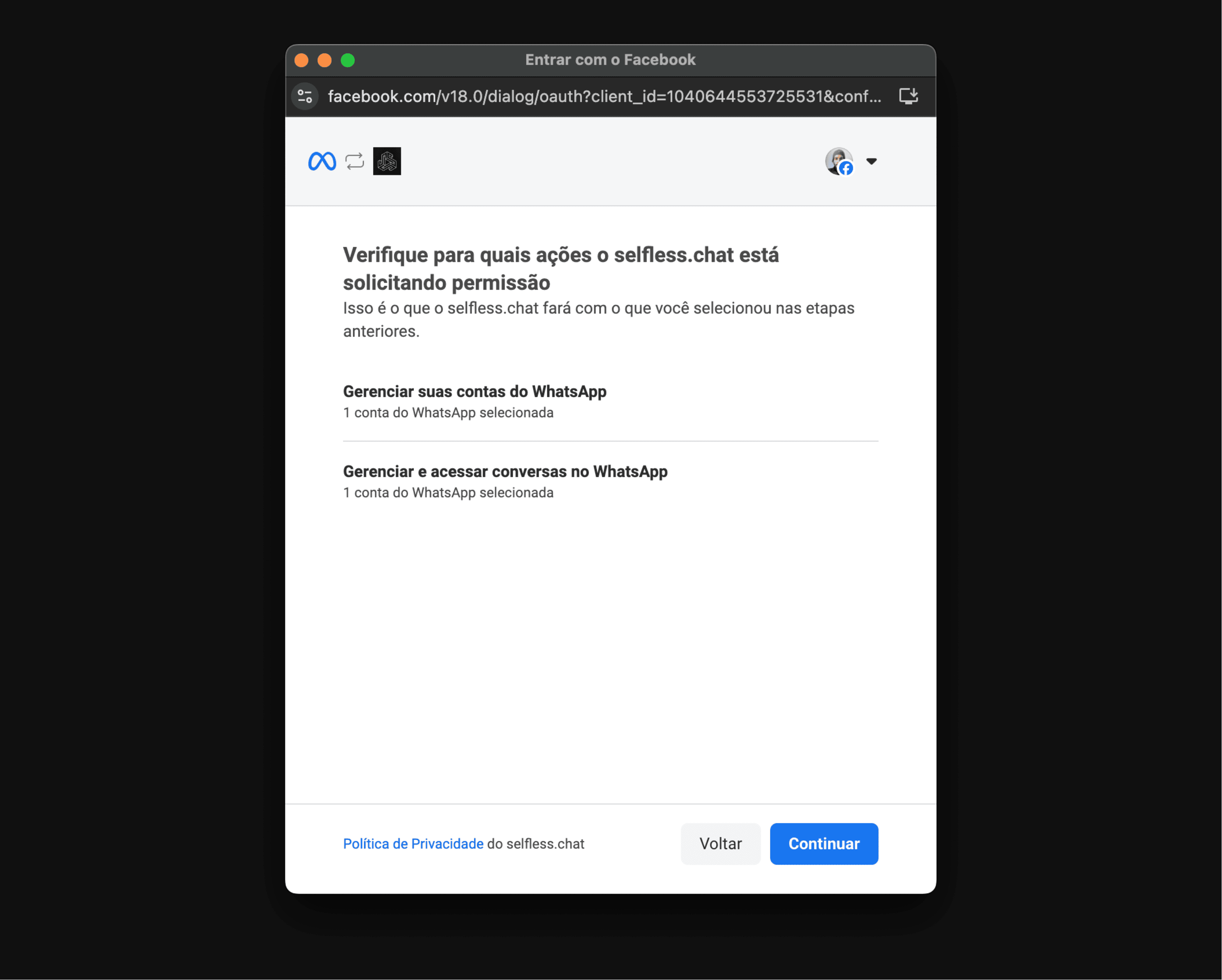1222x980 pixels.
Task: Click the install app icon in address bar
Action: coord(909,96)
